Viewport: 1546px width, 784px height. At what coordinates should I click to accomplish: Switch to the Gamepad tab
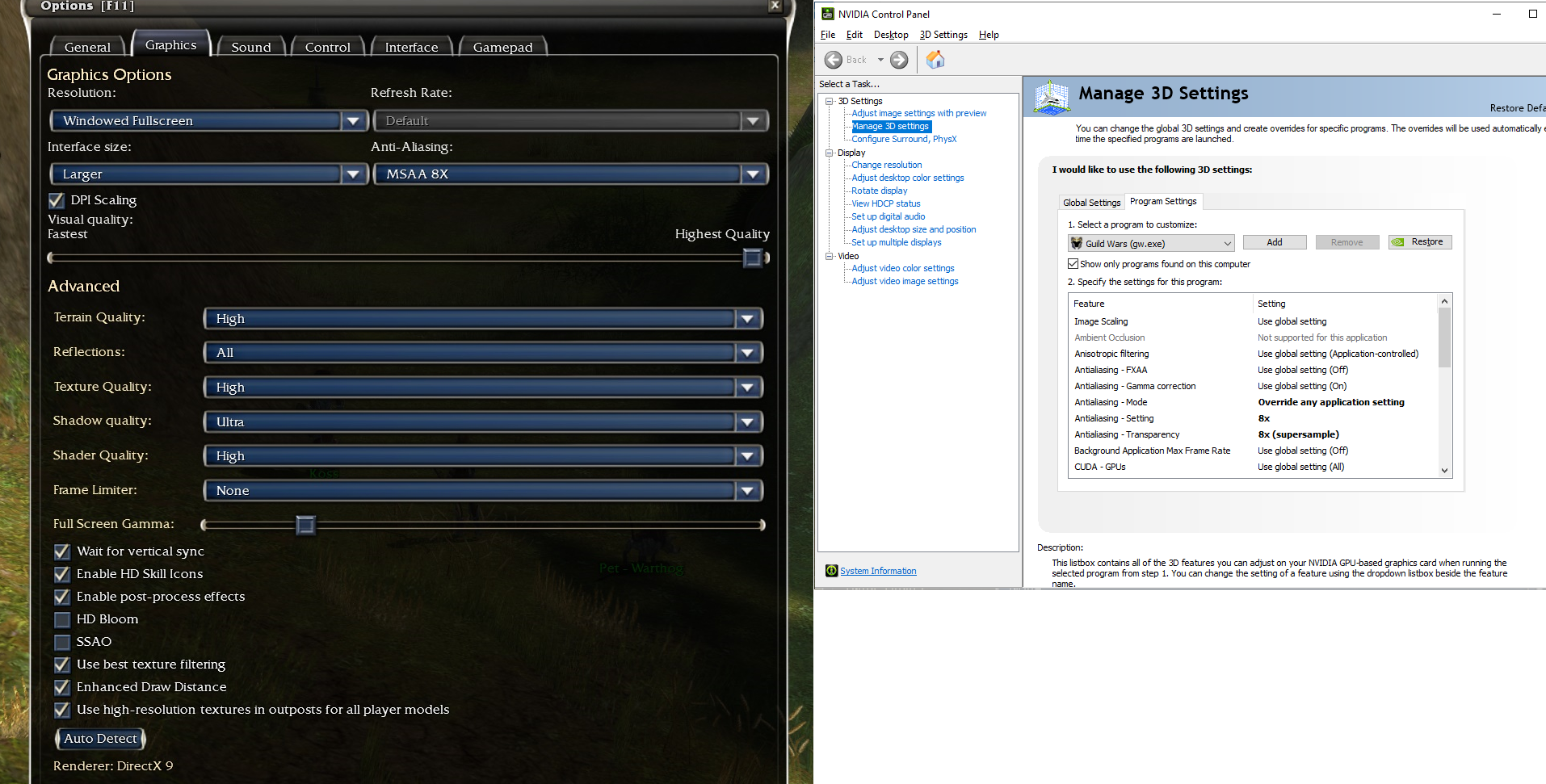pos(502,47)
